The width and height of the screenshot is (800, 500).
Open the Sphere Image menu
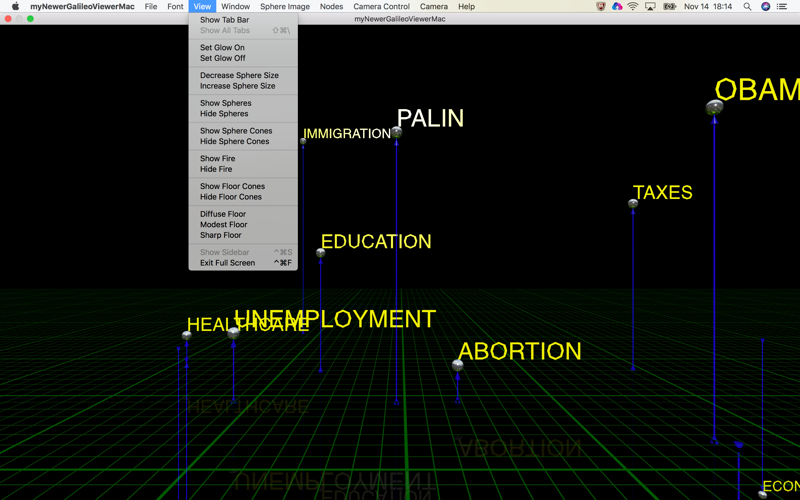(x=285, y=6)
